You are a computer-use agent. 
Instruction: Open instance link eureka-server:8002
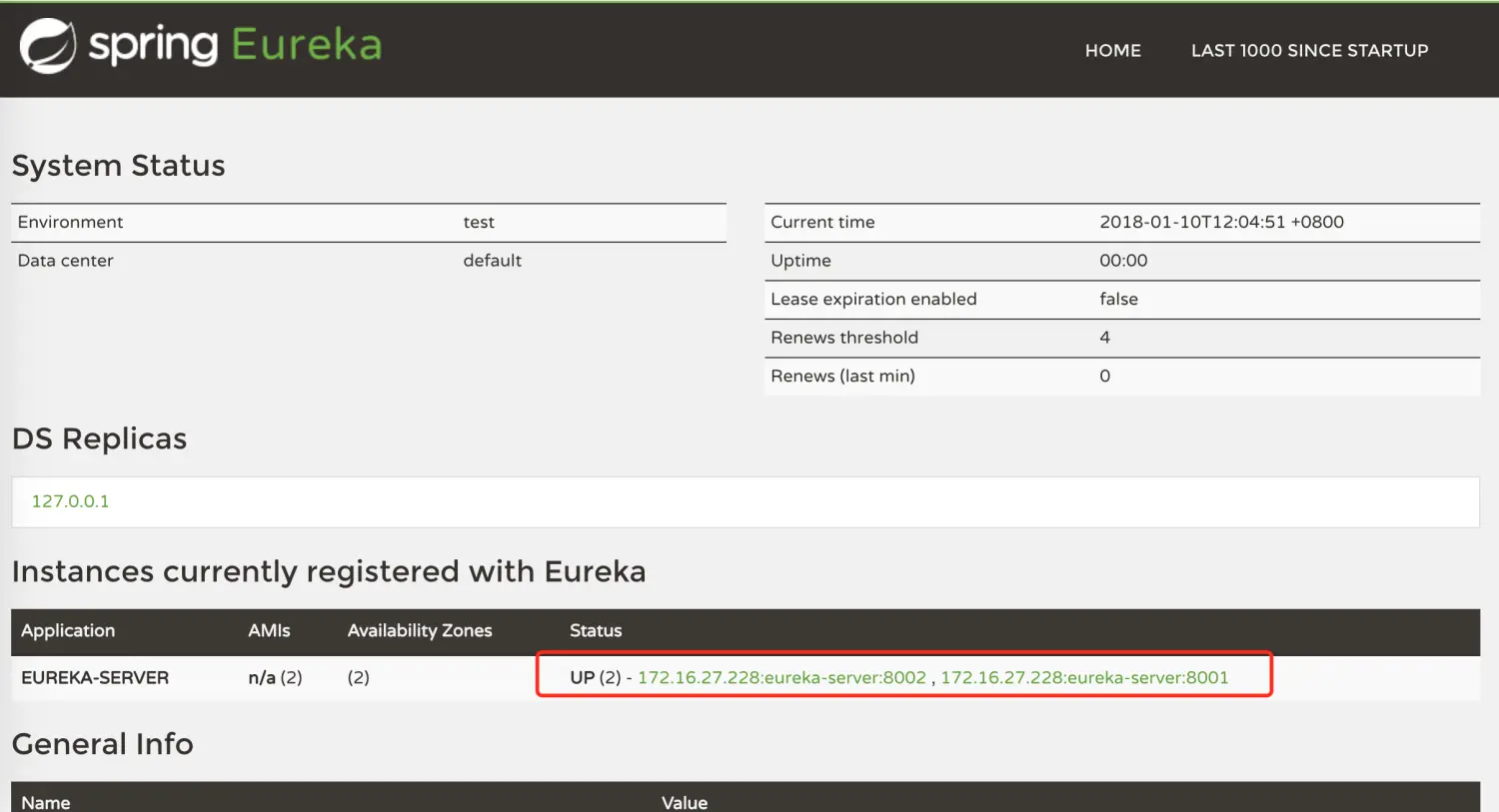coord(781,677)
